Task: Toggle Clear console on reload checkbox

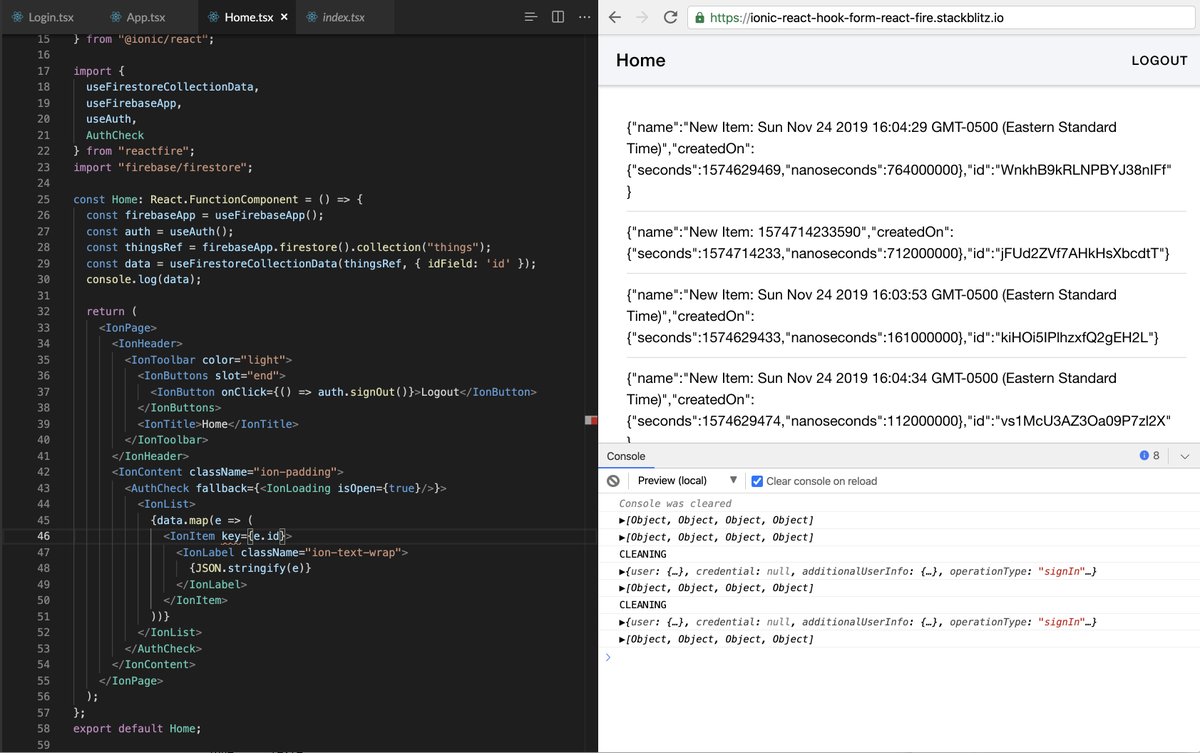Action: 757,481
